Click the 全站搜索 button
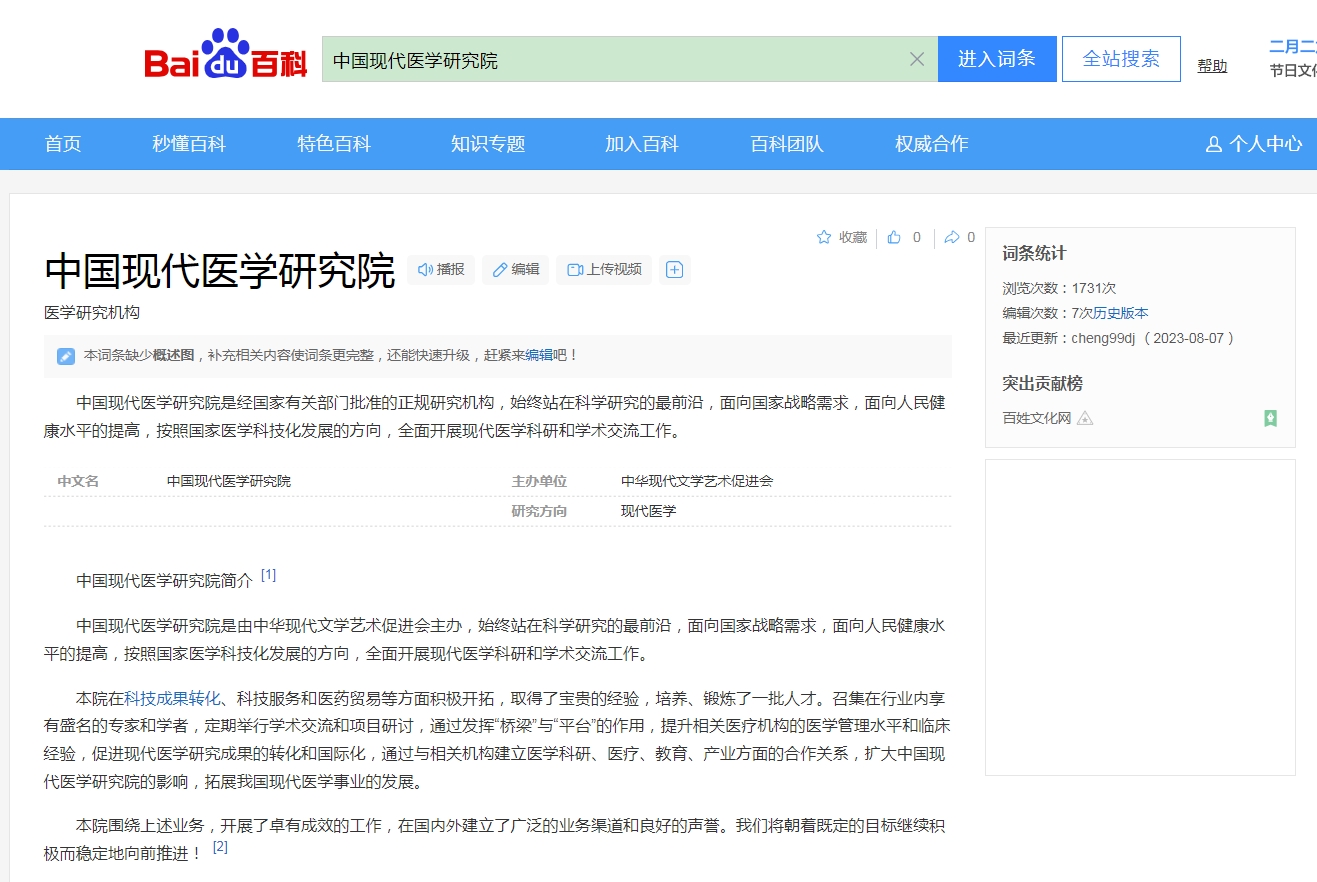Screen dimensions: 1317x882 (1121, 59)
